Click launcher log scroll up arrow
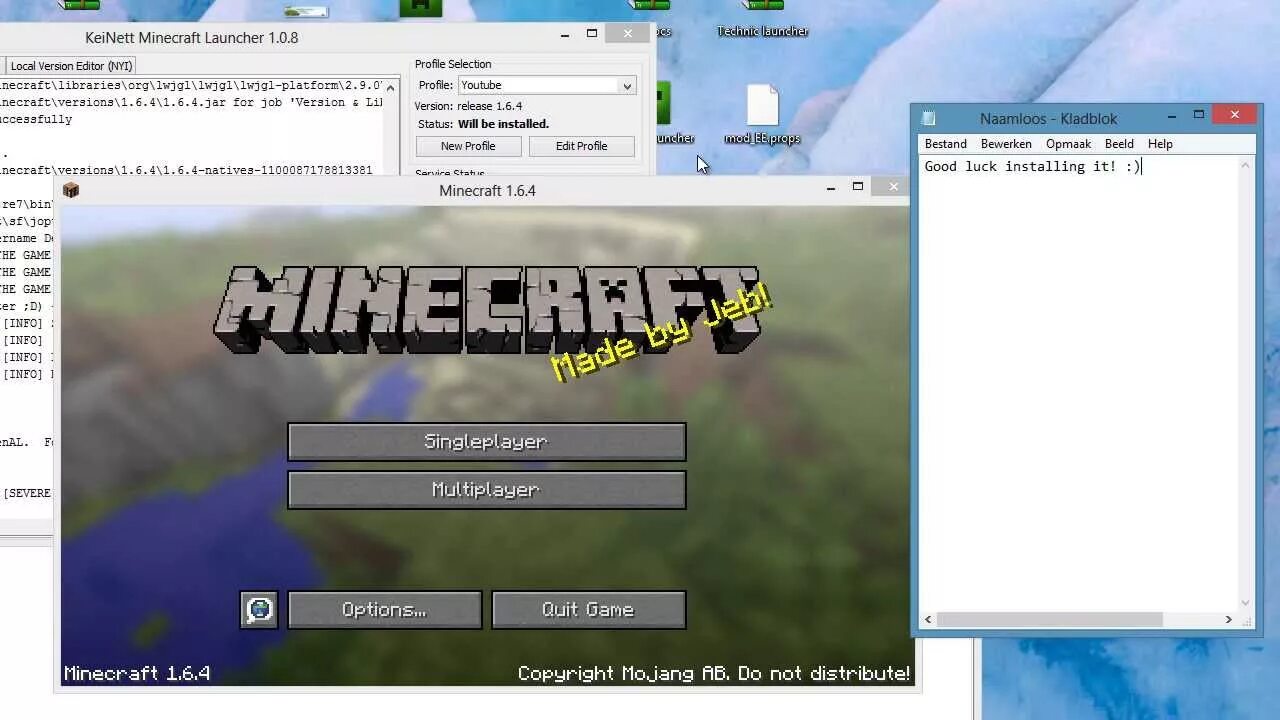Viewport: 1280px width, 720px height. coord(391,87)
